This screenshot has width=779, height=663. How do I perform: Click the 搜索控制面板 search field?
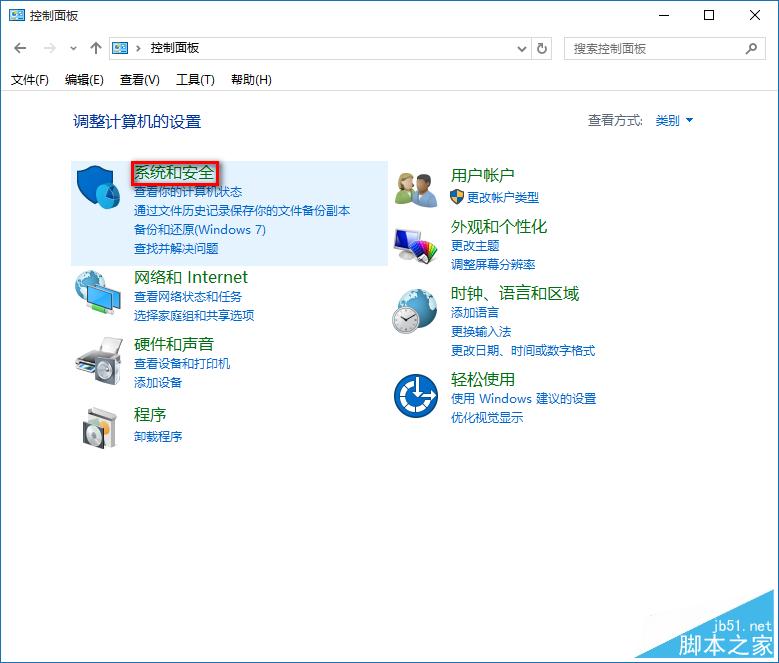655,48
